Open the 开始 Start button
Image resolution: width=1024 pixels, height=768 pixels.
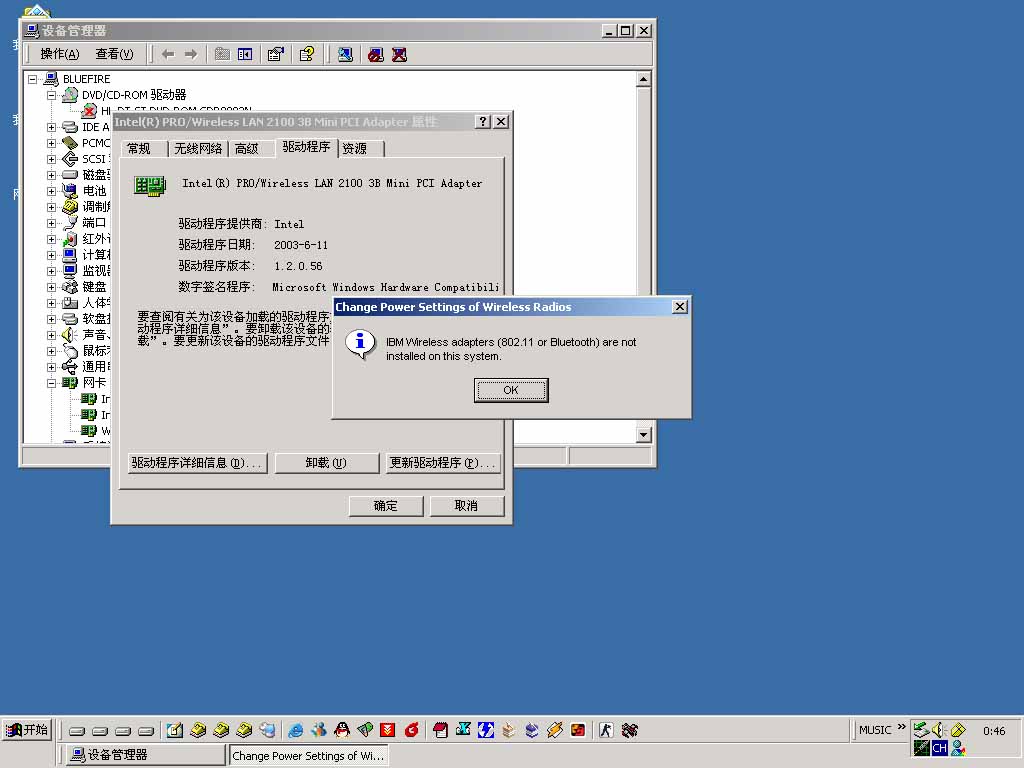click(x=27, y=730)
